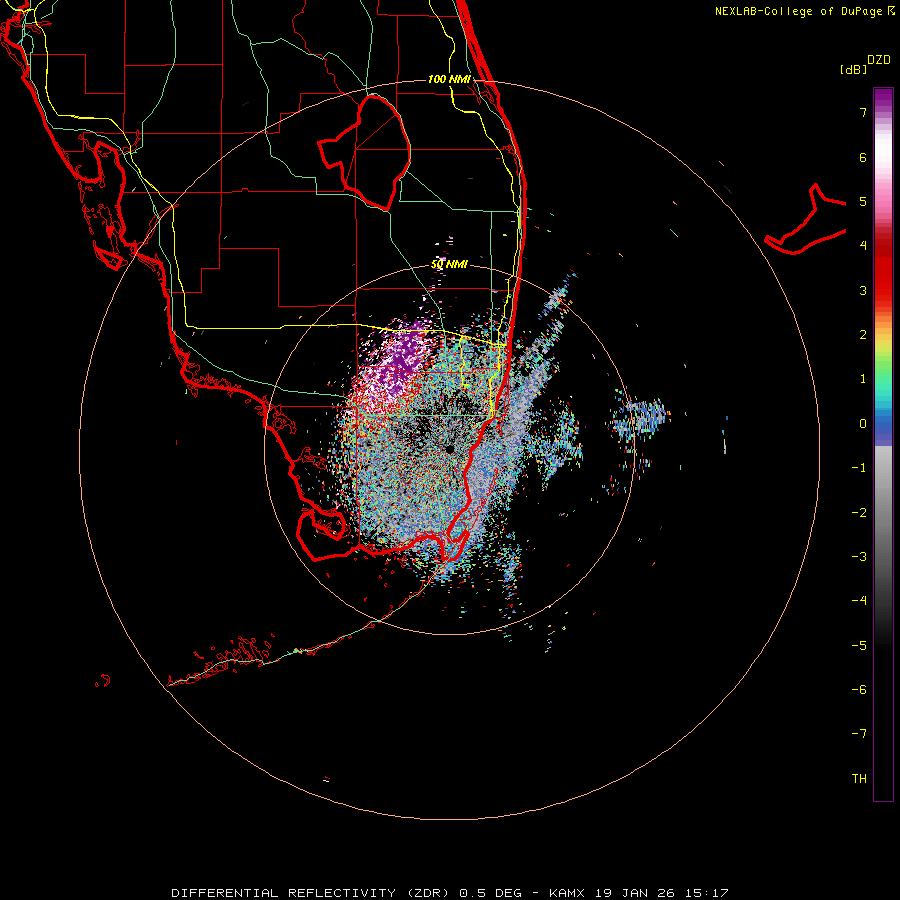Click the -4 value on the color scale
This screenshot has height=900, width=900.
pyautogui.click(x=859, y=600)
